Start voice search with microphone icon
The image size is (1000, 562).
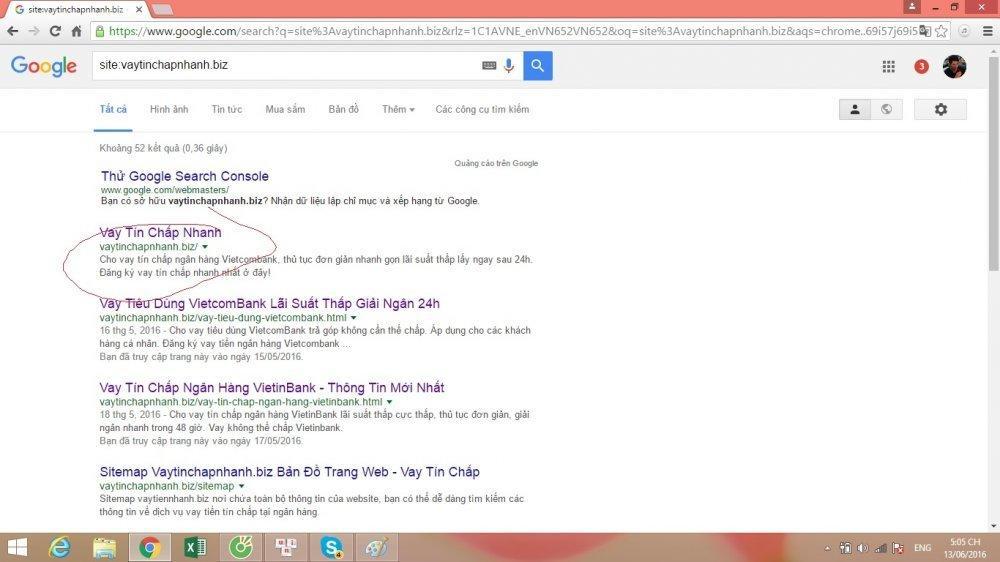(509, 65)
